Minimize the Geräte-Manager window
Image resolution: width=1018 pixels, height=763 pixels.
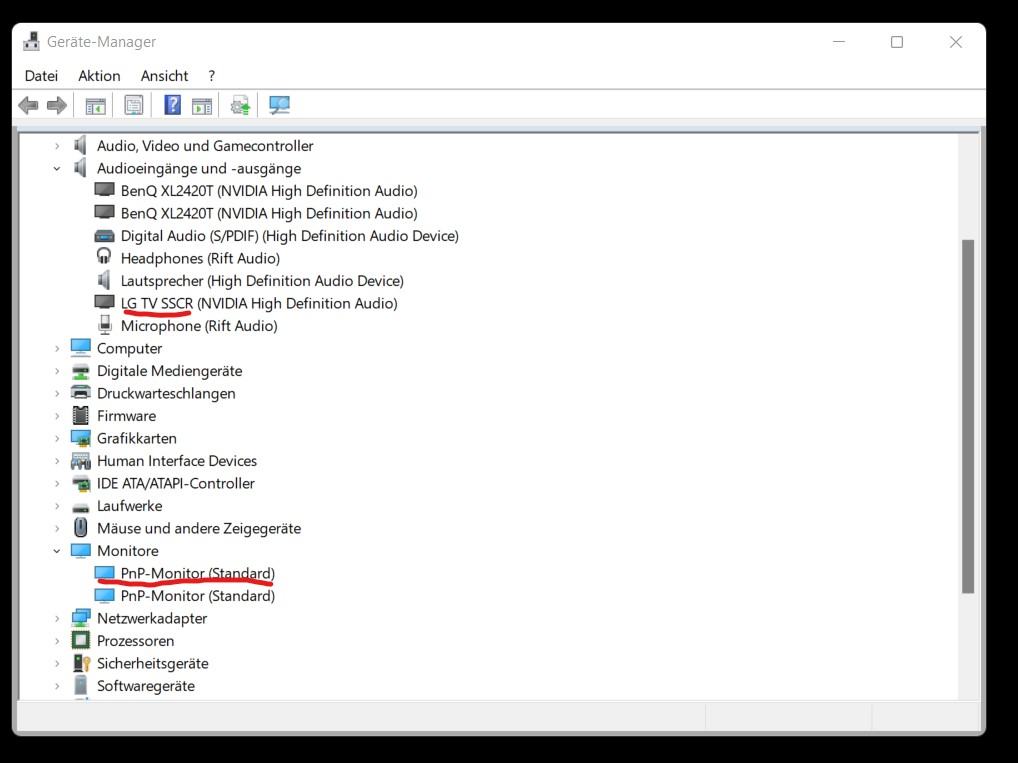839,42
